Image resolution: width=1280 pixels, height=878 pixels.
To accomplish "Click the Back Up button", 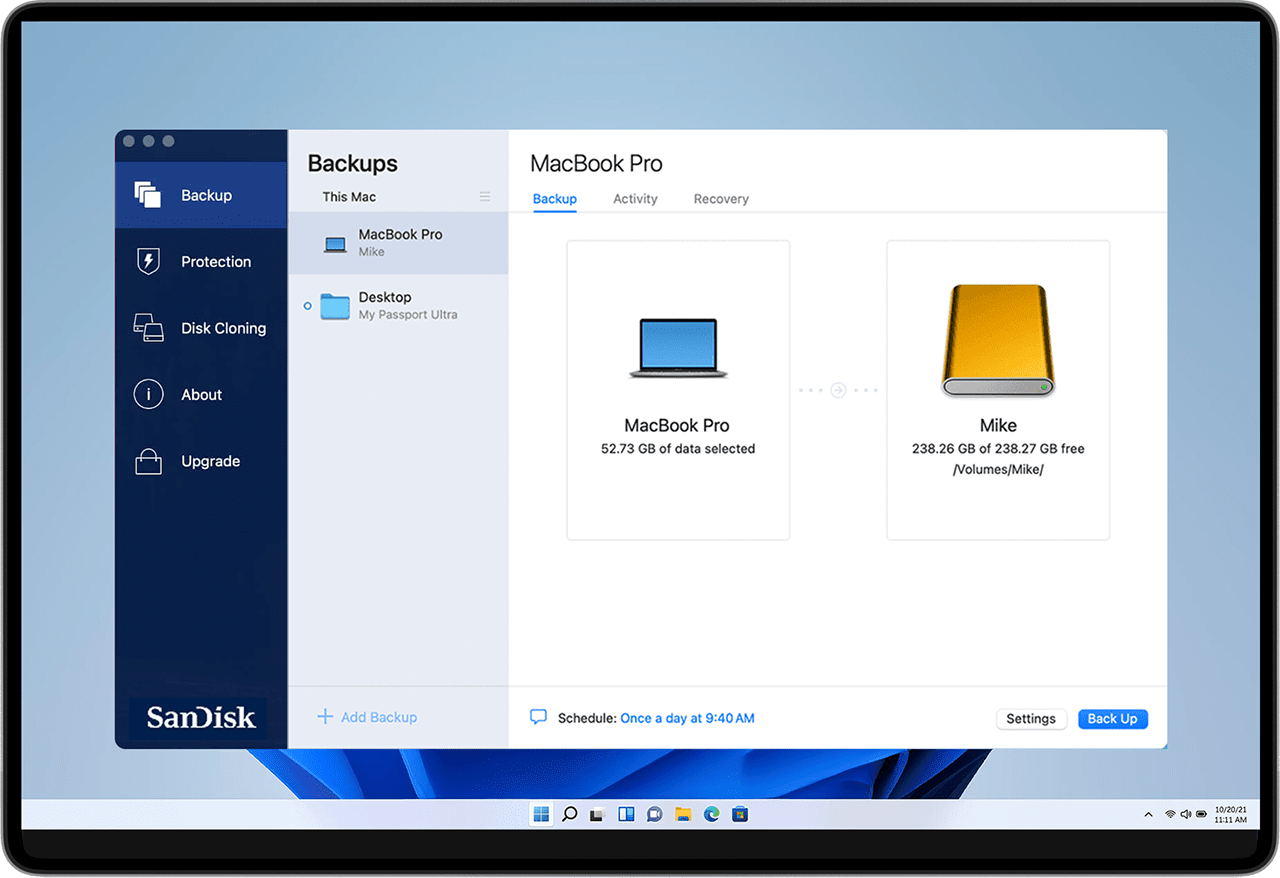I will pos(1112,719).
